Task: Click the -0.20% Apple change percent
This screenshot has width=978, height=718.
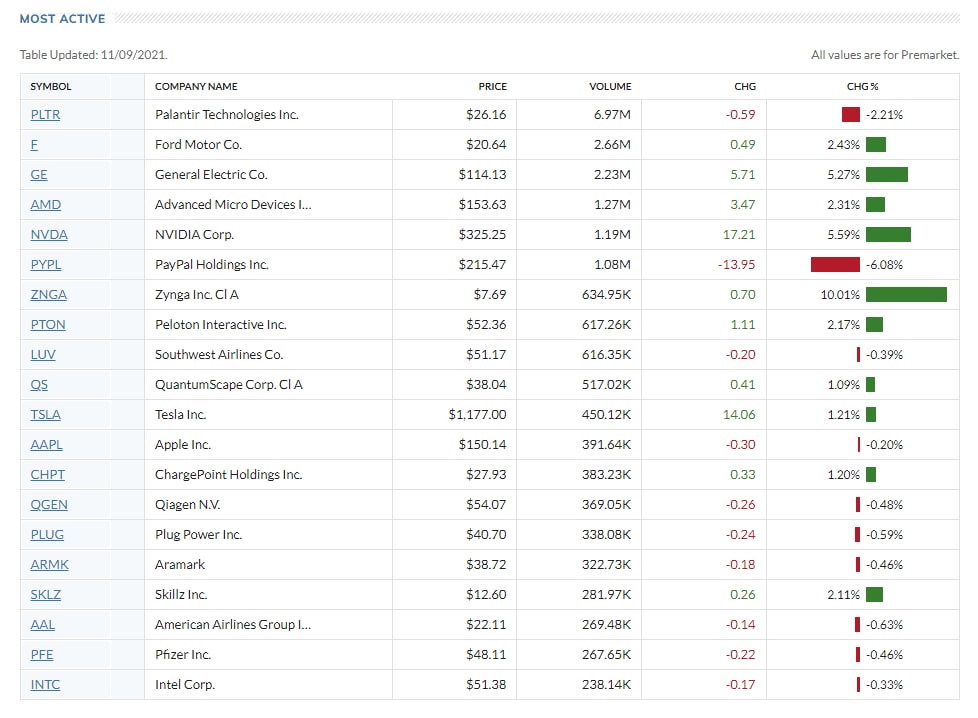Action: (884, 444)
